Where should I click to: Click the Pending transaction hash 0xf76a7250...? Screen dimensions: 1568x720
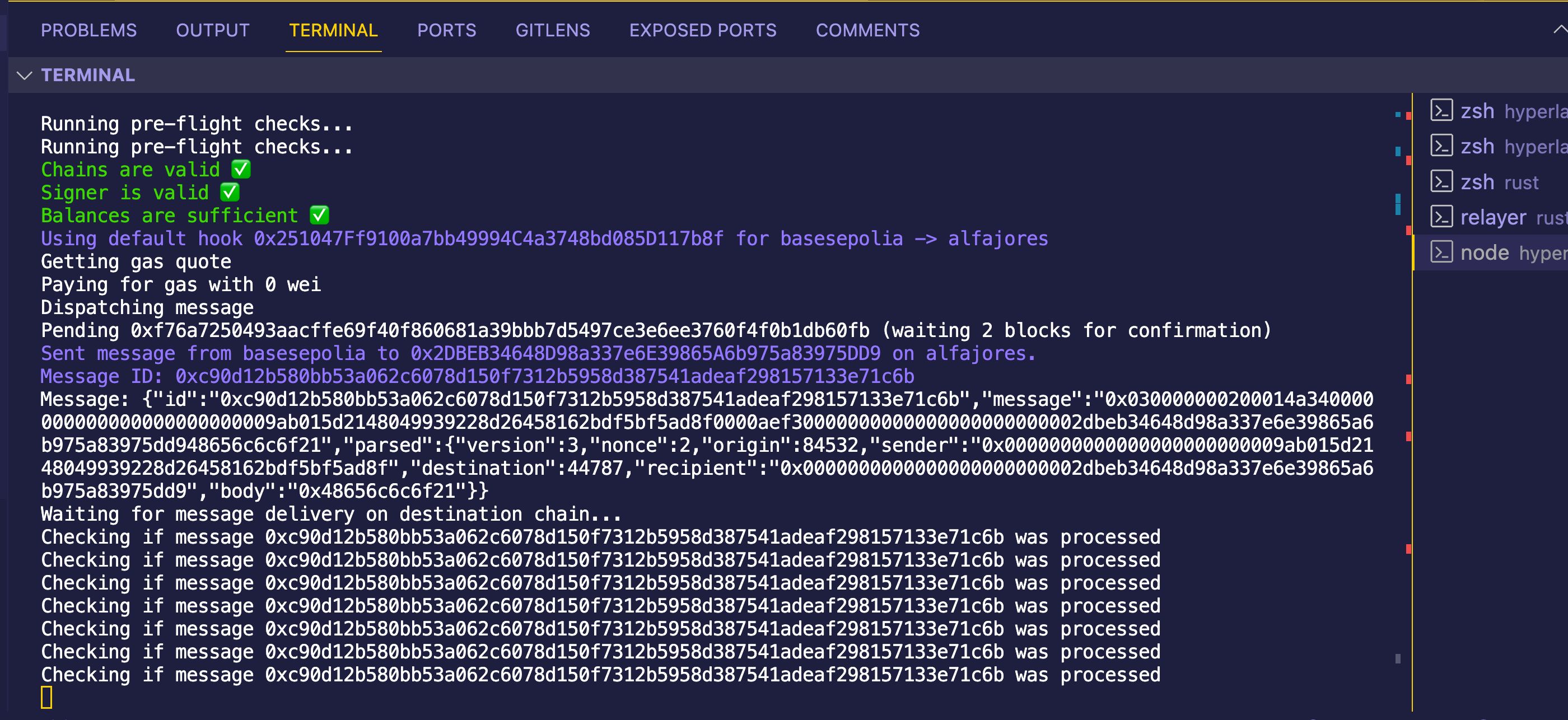(500, 330)
